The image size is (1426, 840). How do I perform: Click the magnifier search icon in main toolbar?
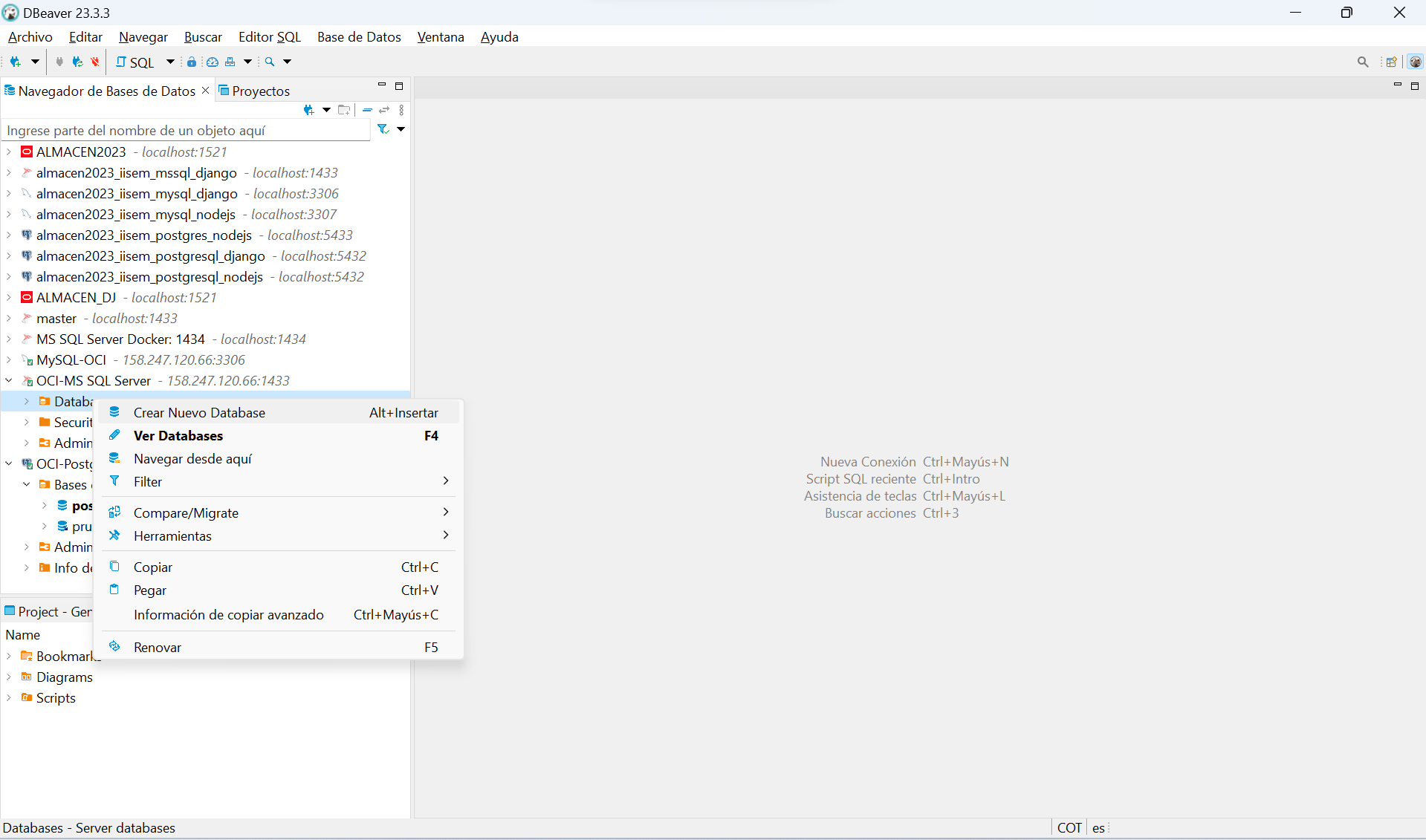[x=270, y=62]
